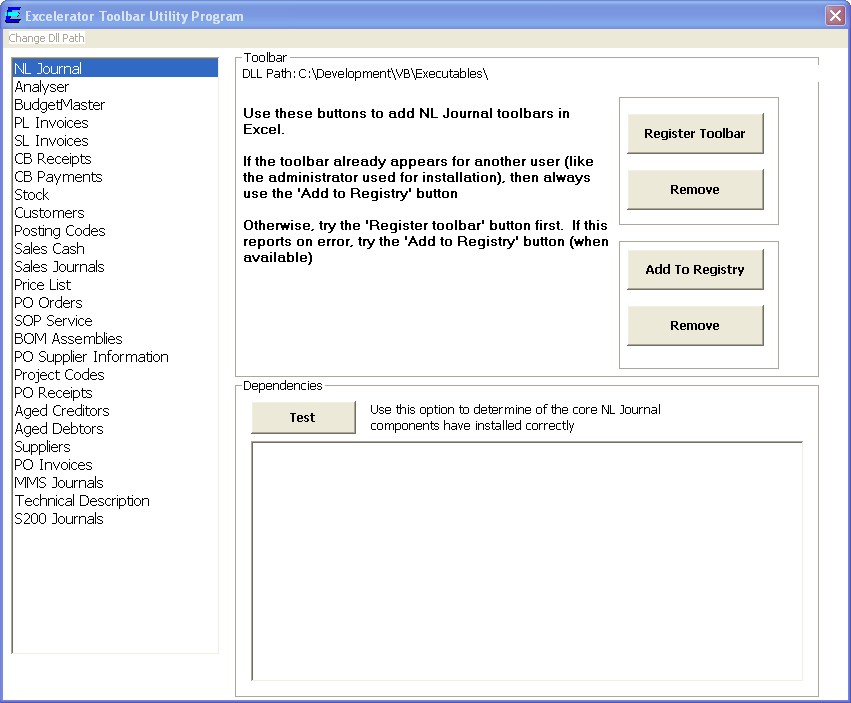Select Analyser in the list
Screen dimensions: 851x703
(115, 87)
